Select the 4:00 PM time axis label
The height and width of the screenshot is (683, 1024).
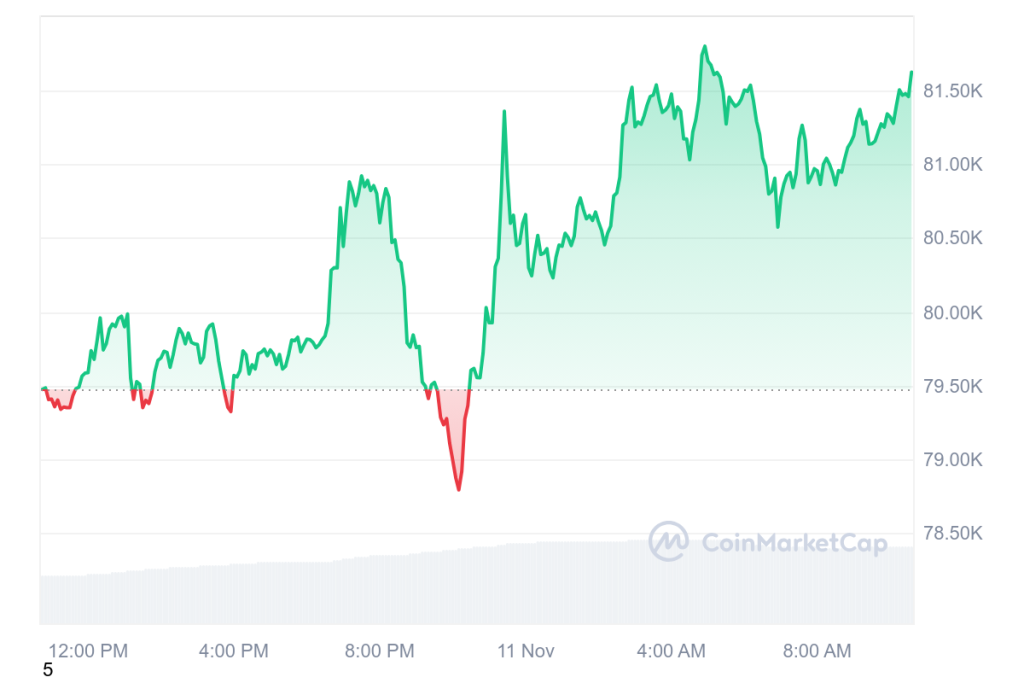(234, 651)
